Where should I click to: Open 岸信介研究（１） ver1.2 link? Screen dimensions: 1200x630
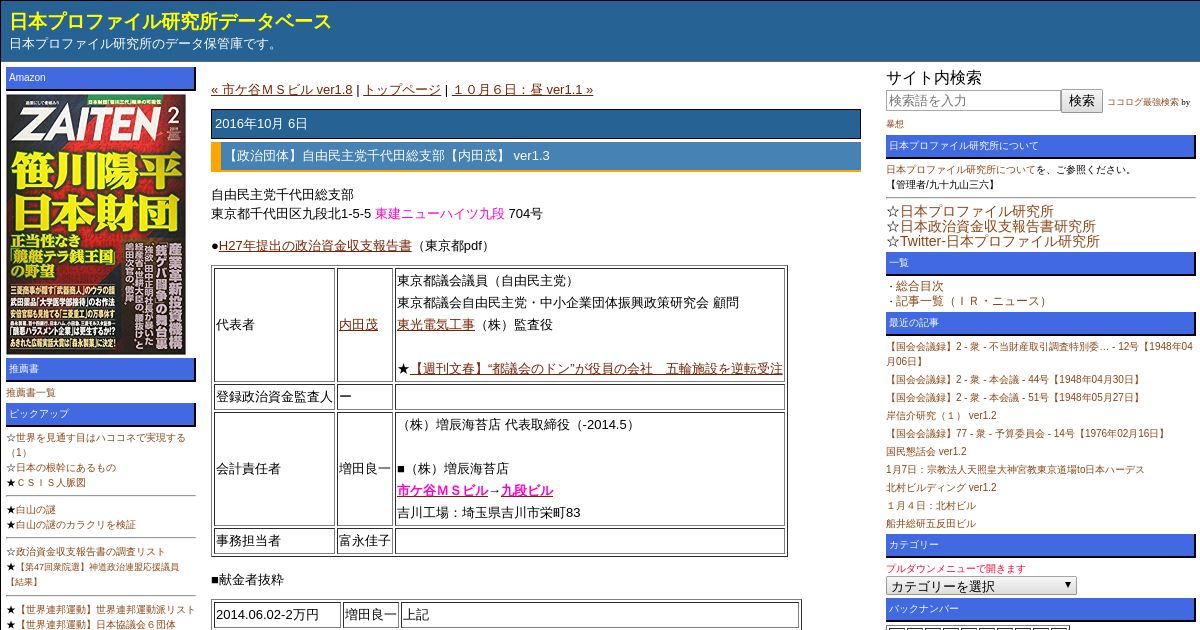click(941, 415)
